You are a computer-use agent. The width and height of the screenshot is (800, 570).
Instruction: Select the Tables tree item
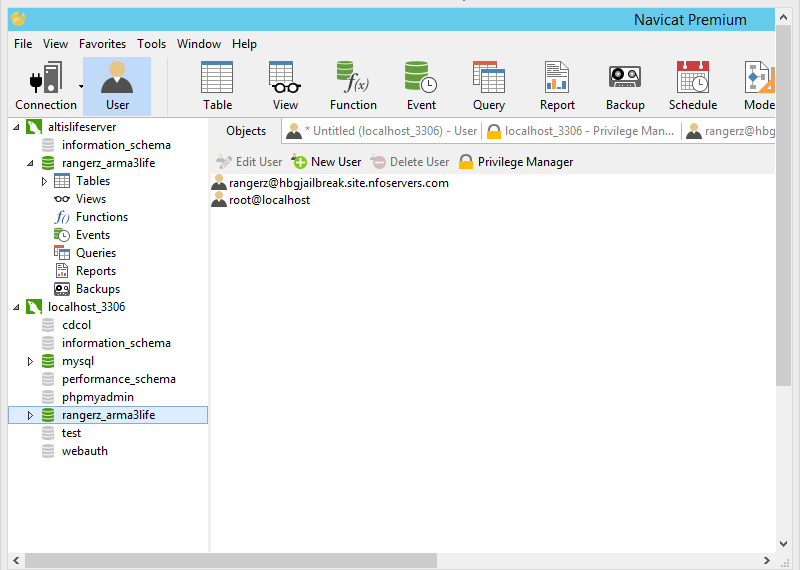[92, 181]
